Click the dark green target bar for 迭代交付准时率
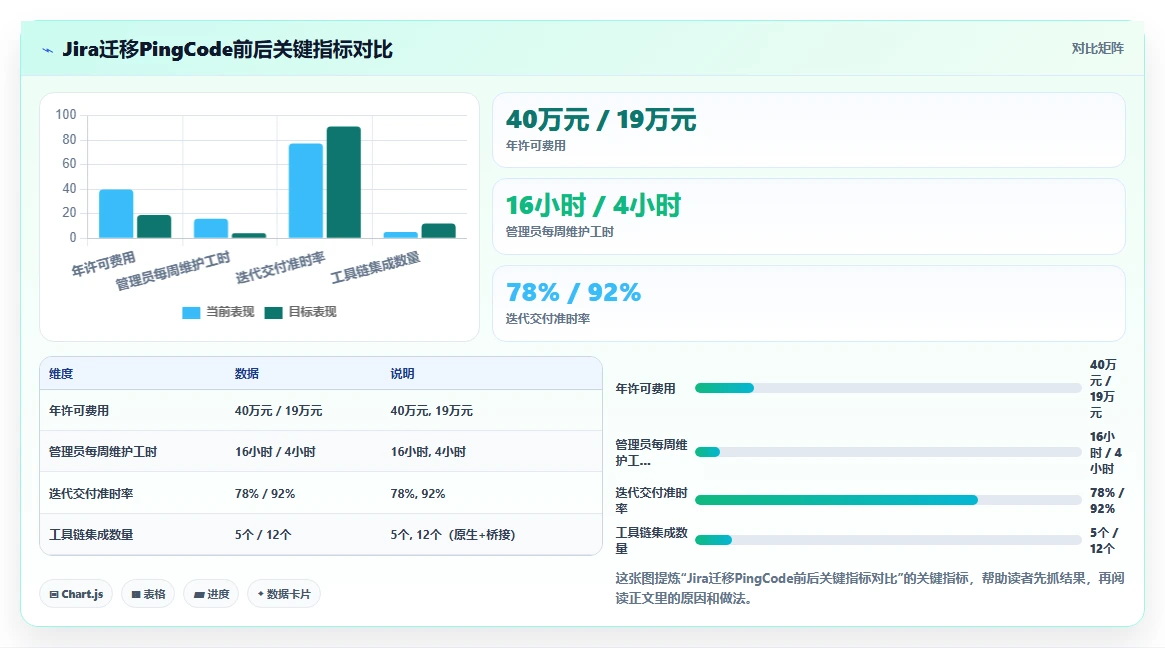The height and width of the screenshot is (648, 1165). [344, 182]
